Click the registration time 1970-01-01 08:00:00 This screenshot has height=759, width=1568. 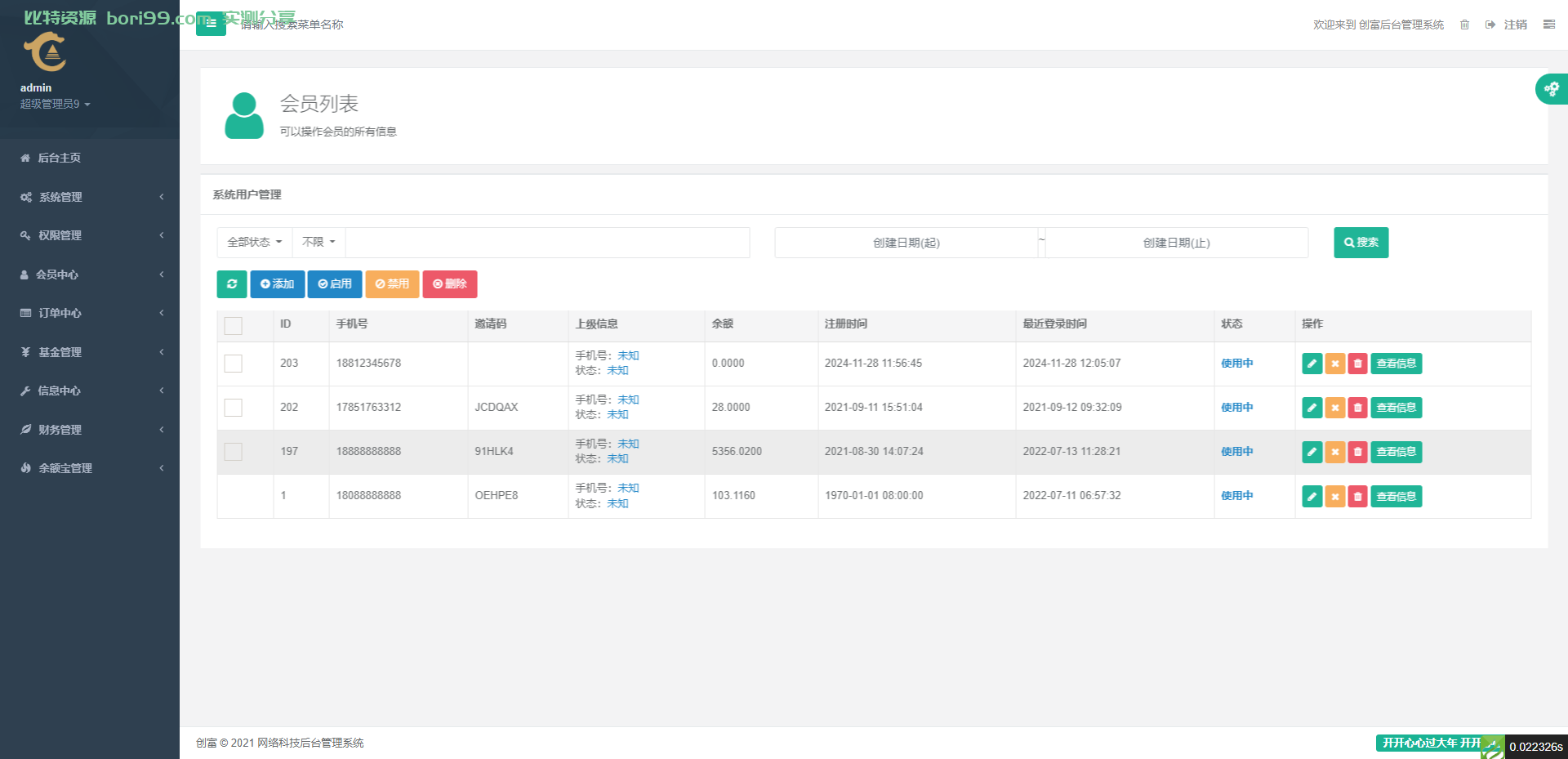click(874, 496)
